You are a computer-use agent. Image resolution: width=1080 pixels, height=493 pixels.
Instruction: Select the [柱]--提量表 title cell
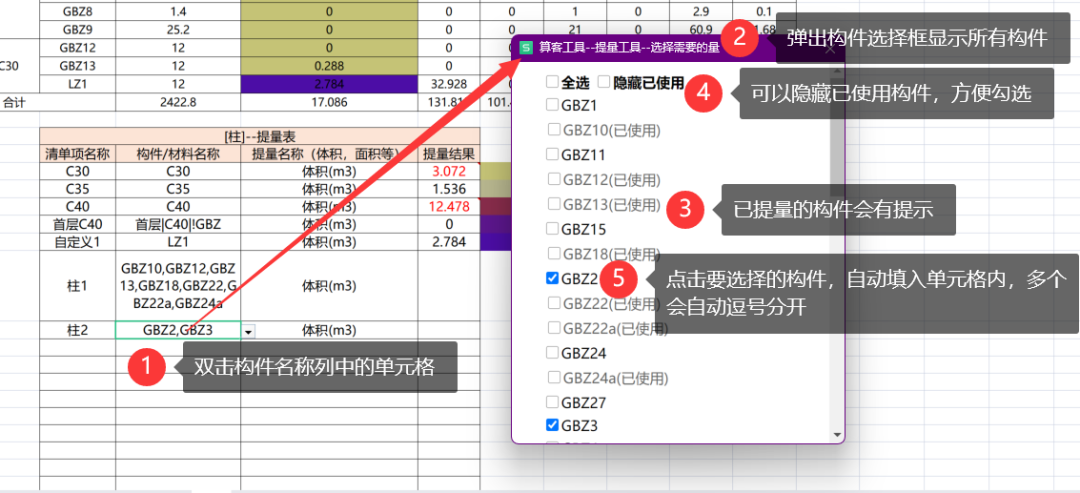[259, 135]
